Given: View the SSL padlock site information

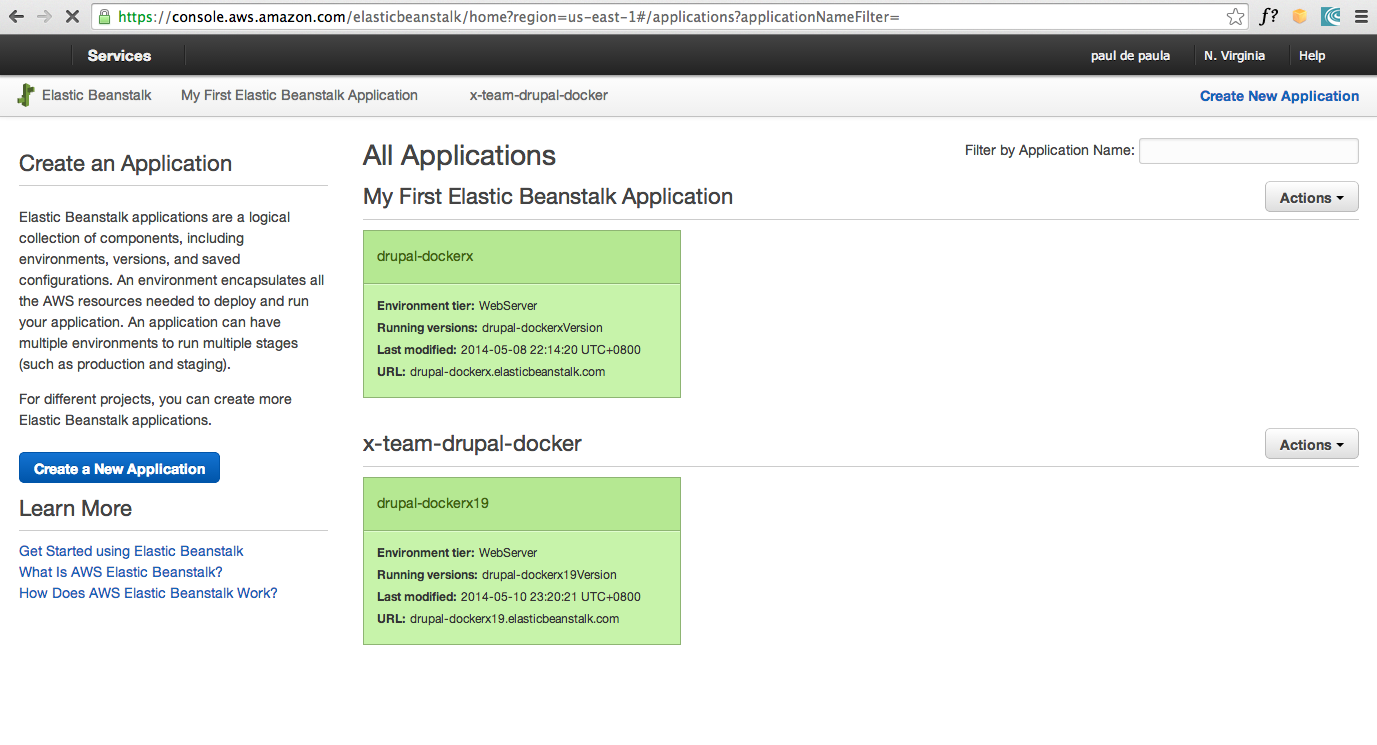Looking at the screenshot, I should tap(105, 16).
